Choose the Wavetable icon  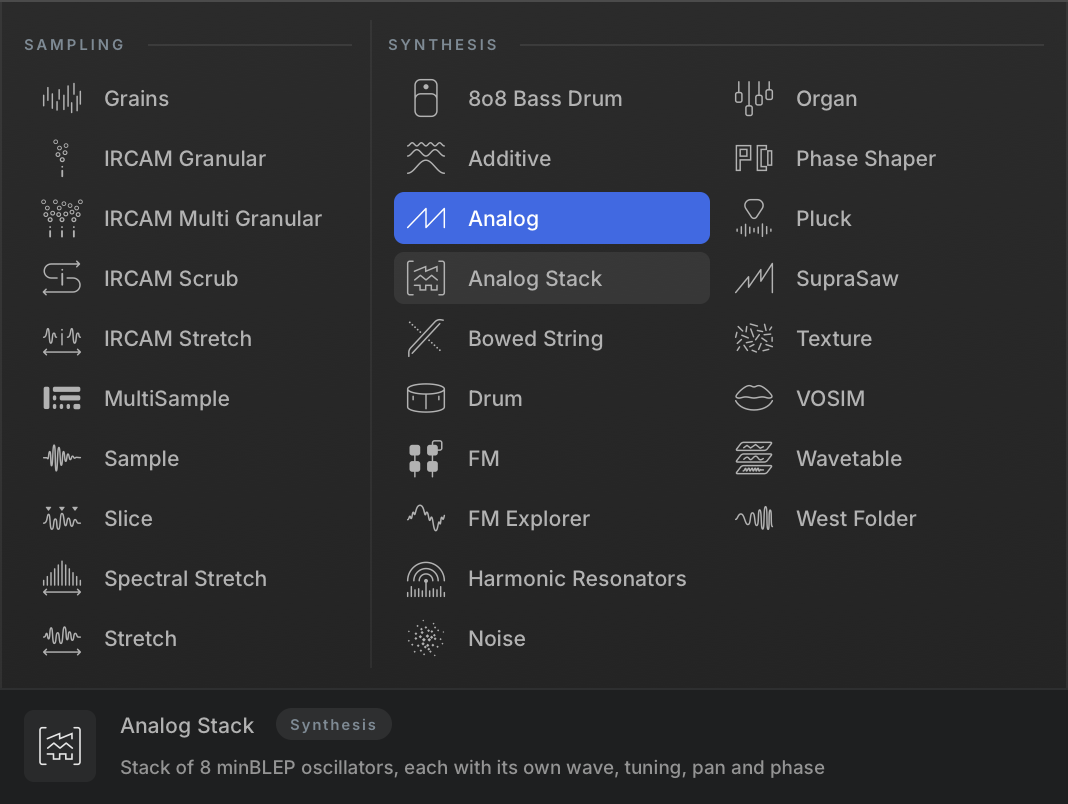click(x=754, y=459)
